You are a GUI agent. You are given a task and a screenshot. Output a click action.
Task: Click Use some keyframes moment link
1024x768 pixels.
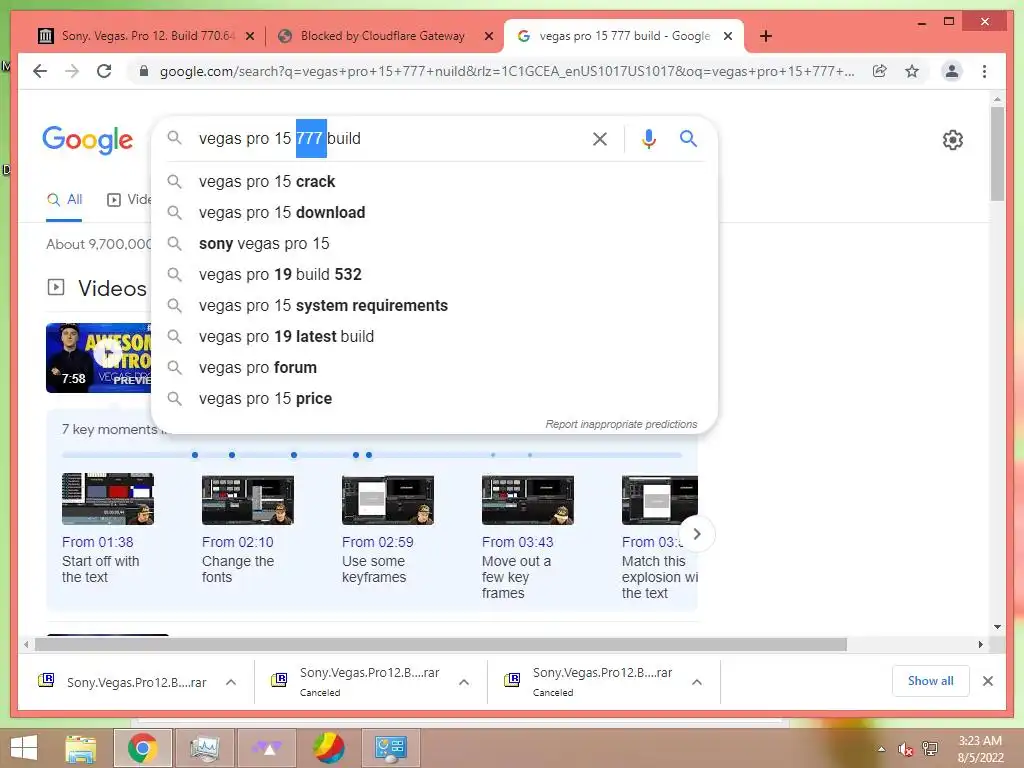click(x=374, y=569)
